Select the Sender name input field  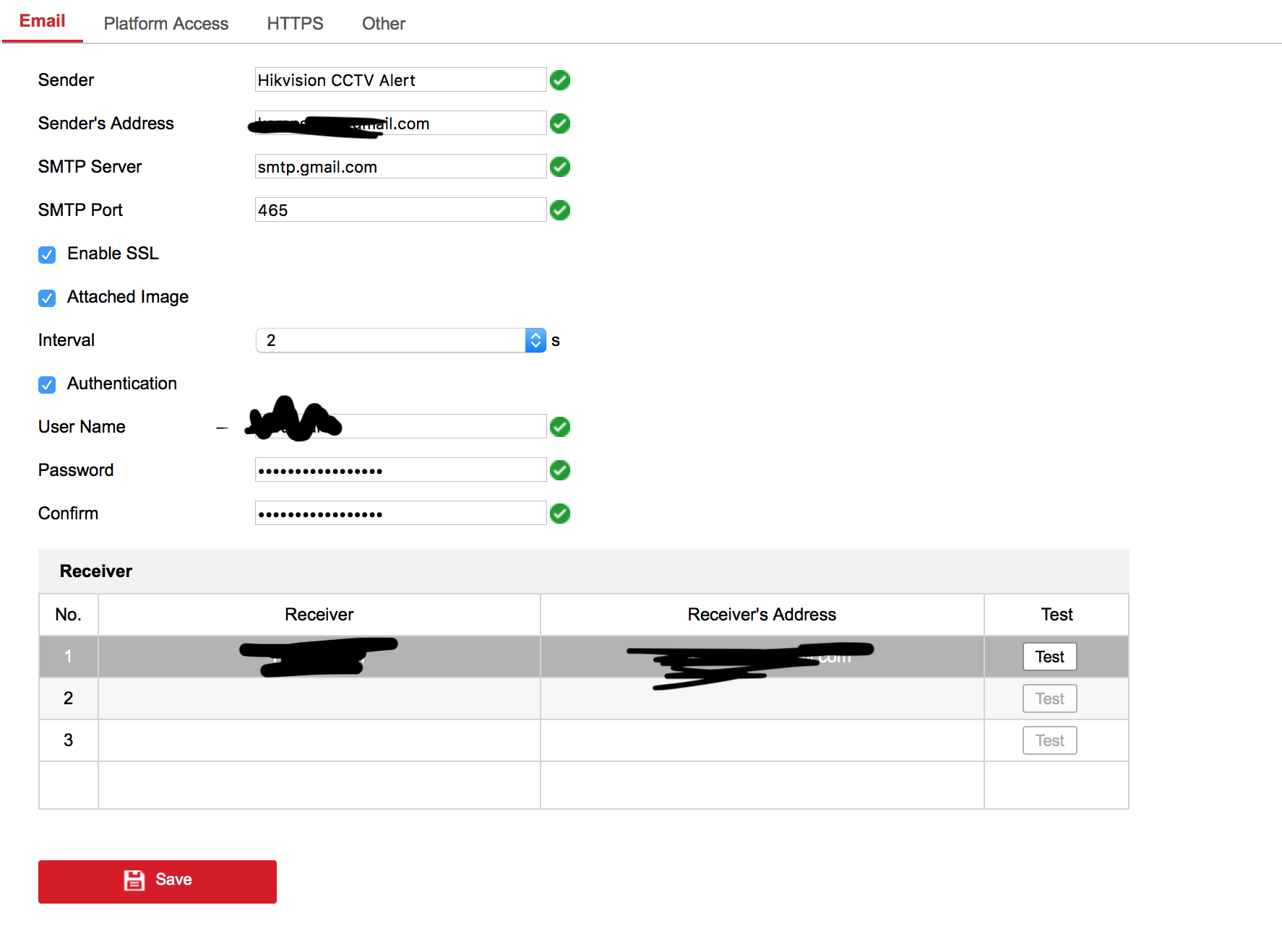[x=400, y=80]
